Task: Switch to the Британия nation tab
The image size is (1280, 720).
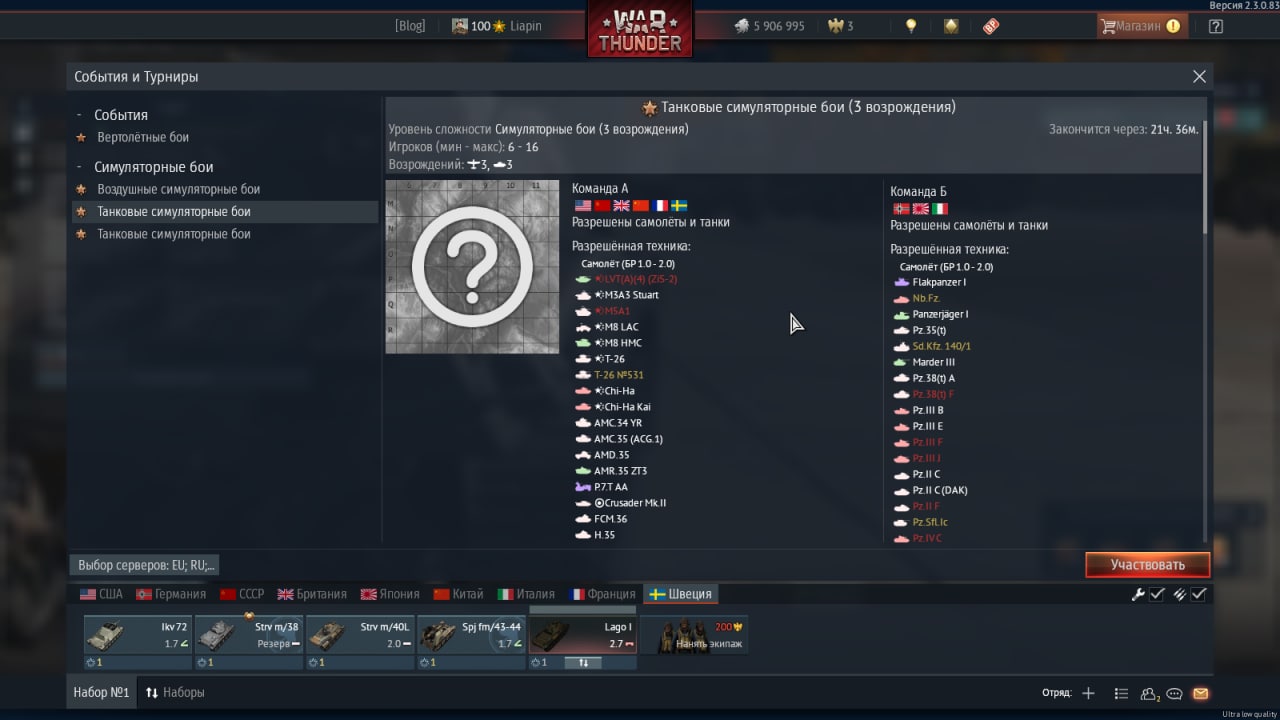Action: click(312, 594)
